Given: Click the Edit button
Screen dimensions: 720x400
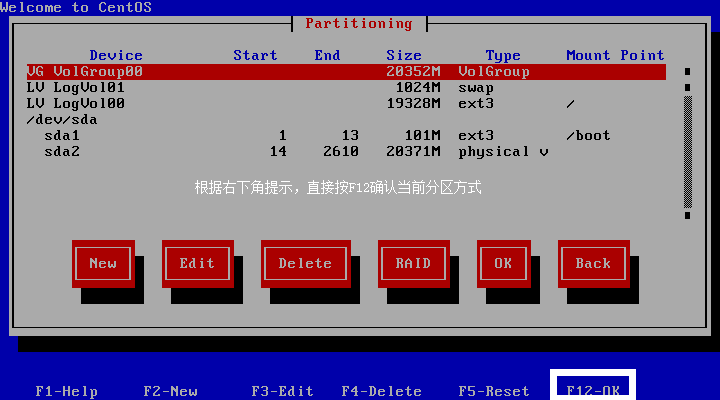Looking at the screenshot, I should (197, 264).
